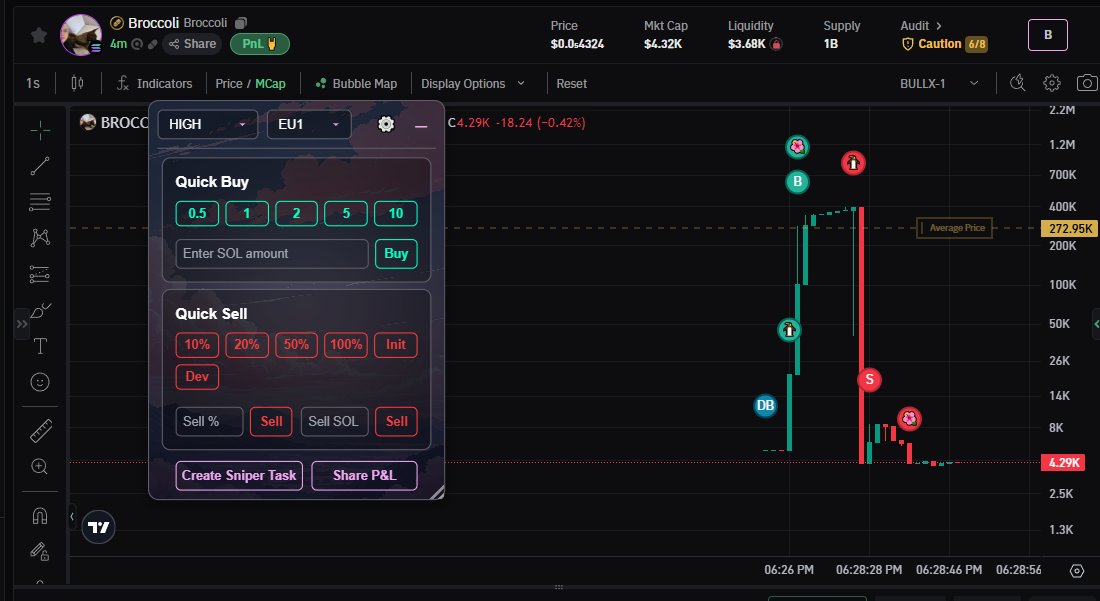Minimize the quick trade panel
The height and width of the screenshot is (601, 1100).
coord(421,126)
